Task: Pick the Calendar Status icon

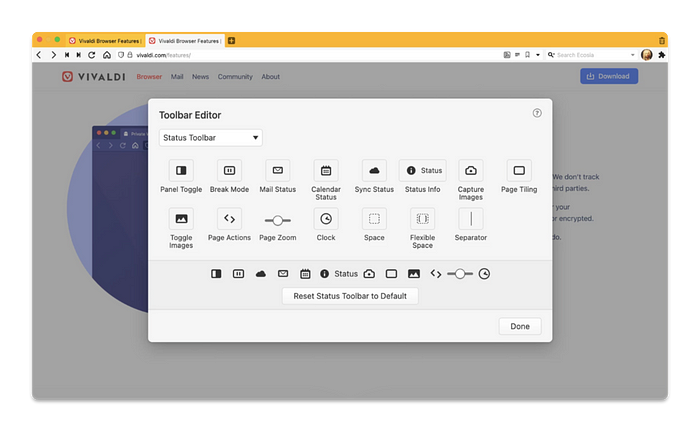Action: click(x=326, y=170)
